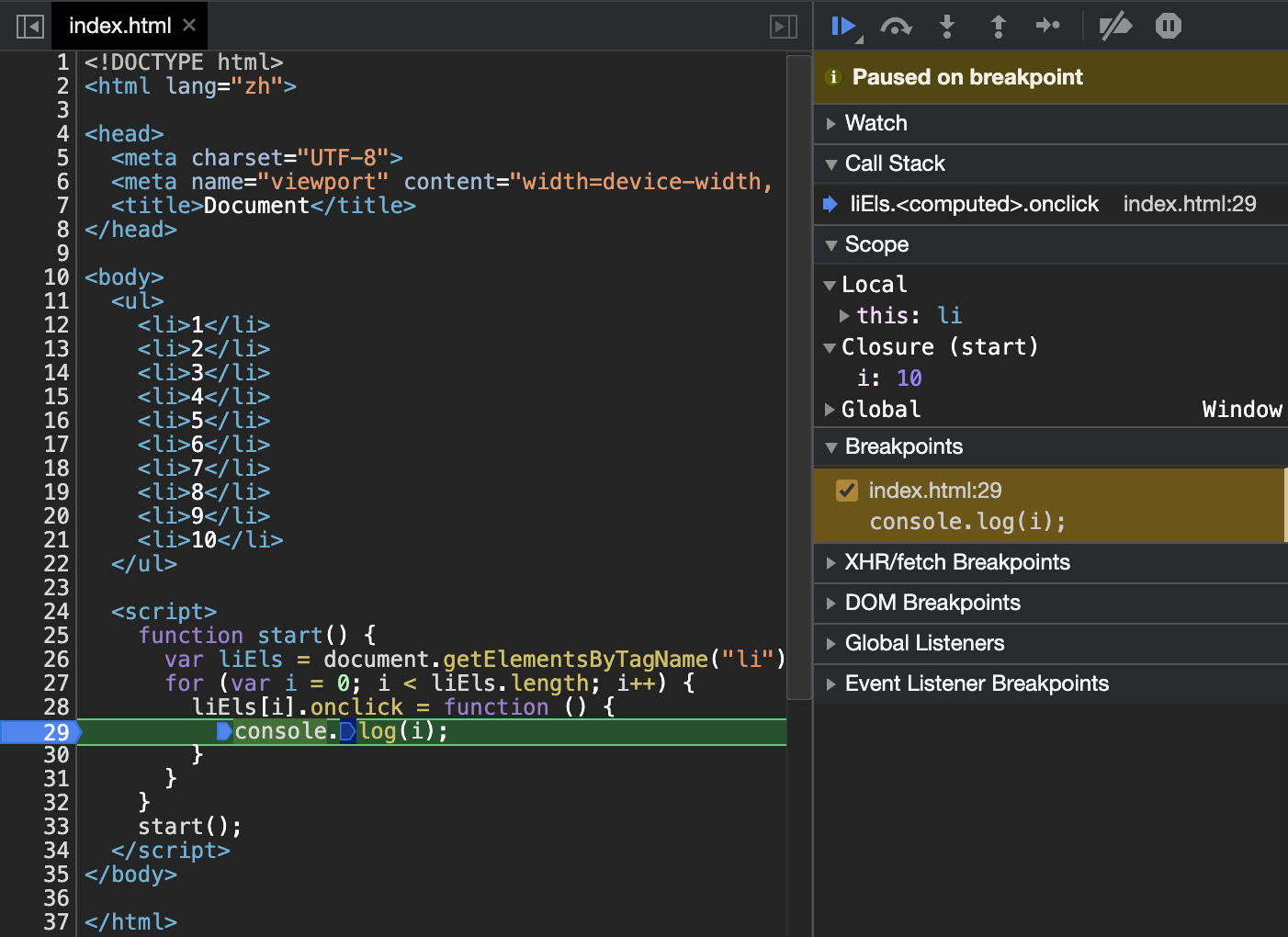1288x937 pixels.
Task: Step to next statement
Action: (x=1048, y=26)
